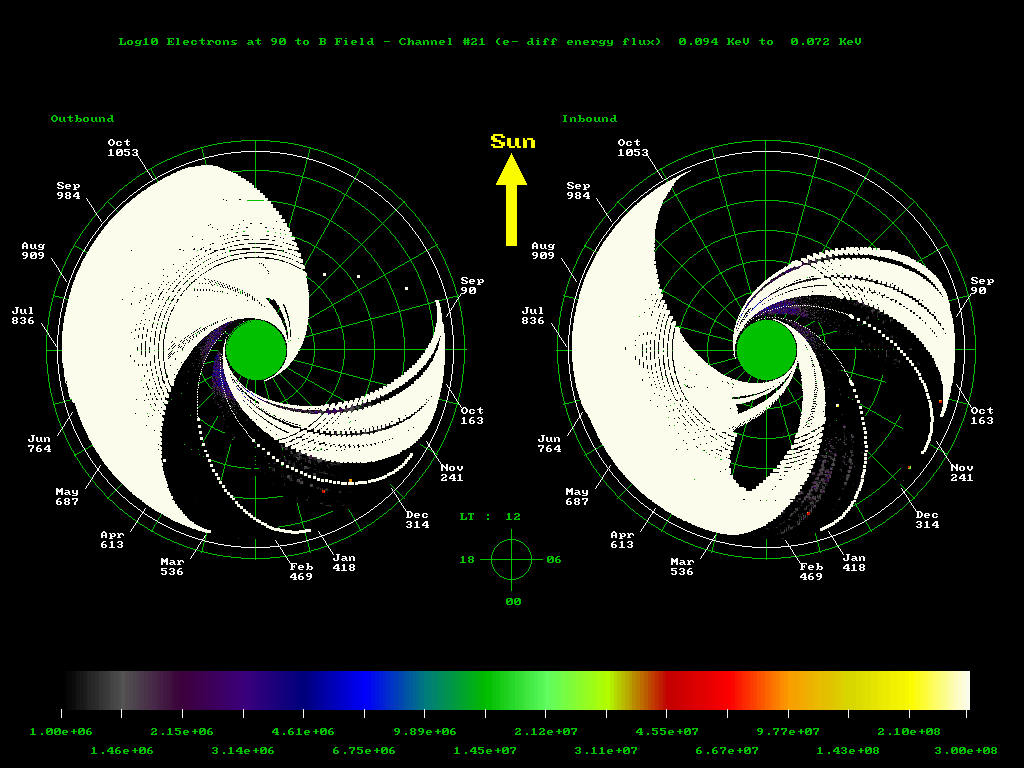This screenshot has width=1024, height=768.
Task: Click the green planet disc in Inbound plot
Action: (767, 350)
